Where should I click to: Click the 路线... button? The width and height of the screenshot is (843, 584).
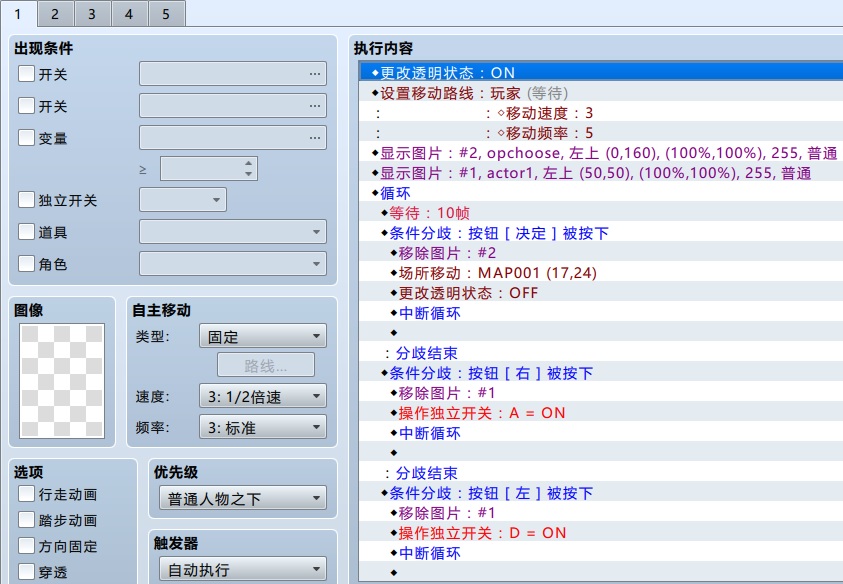click(266, 365)
